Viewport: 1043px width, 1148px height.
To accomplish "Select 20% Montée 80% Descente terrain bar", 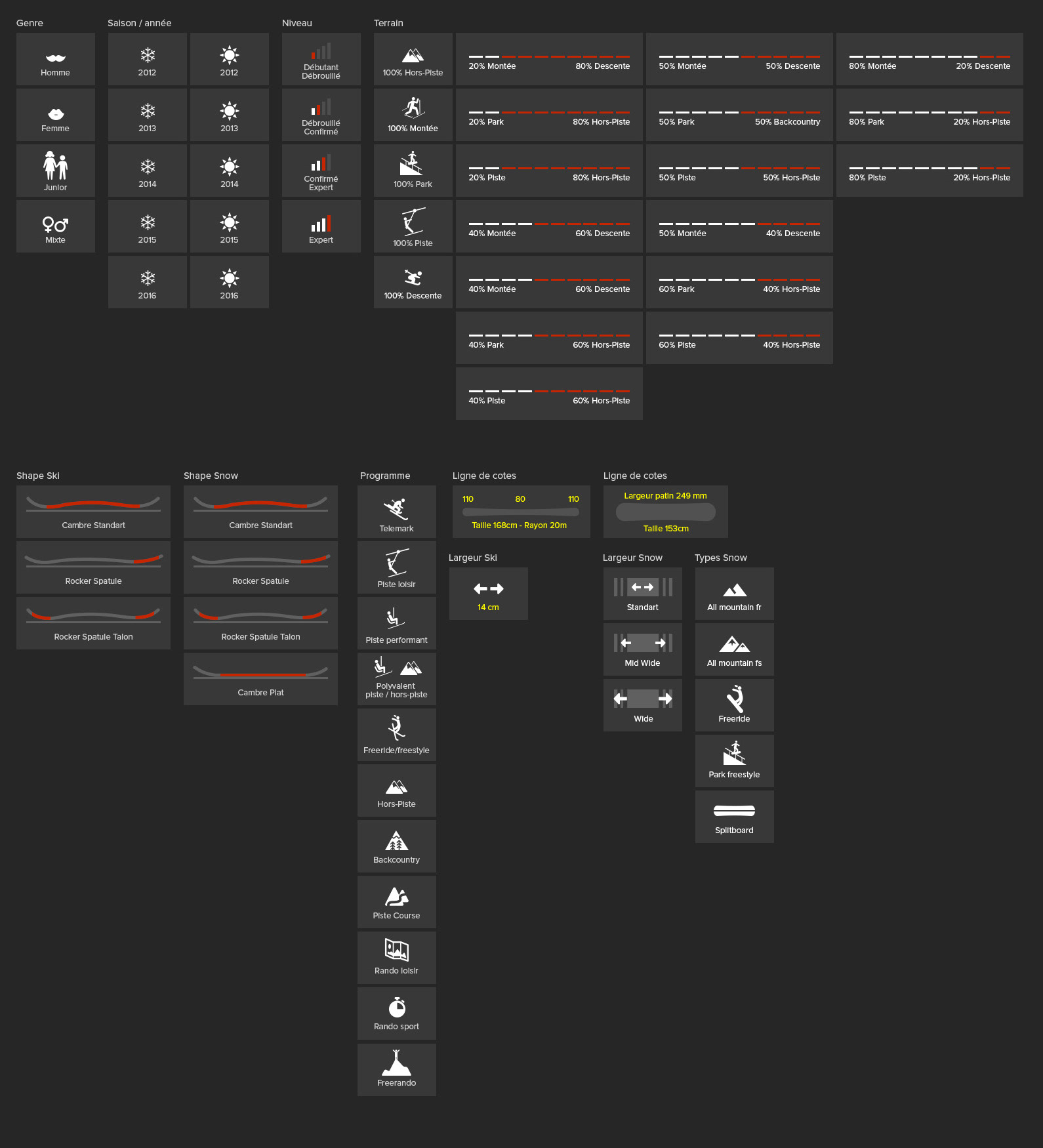I will [549, 59].
